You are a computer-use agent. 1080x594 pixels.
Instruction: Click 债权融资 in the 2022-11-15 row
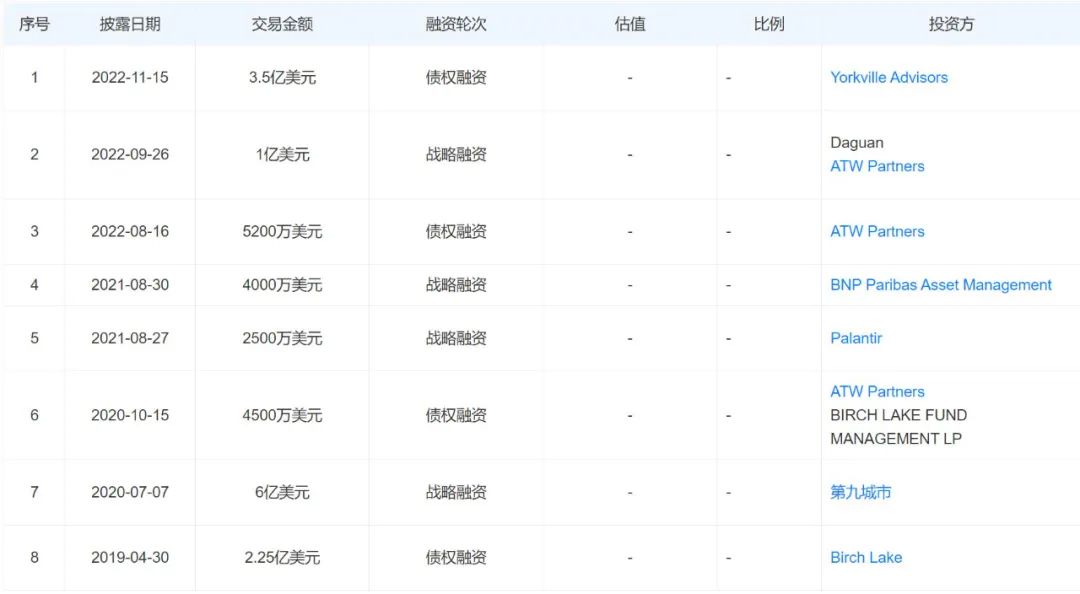[456, 78]
